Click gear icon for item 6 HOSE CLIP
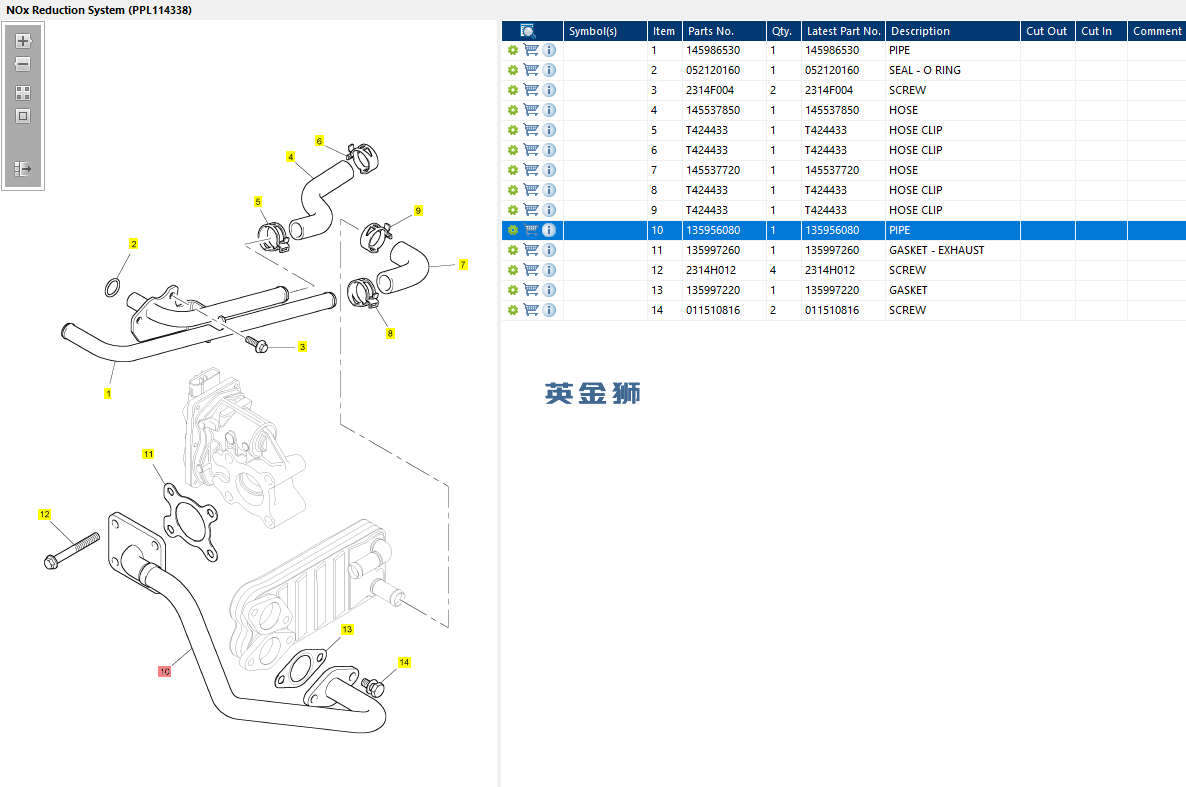1186x787 pixels. pos(513,150)
